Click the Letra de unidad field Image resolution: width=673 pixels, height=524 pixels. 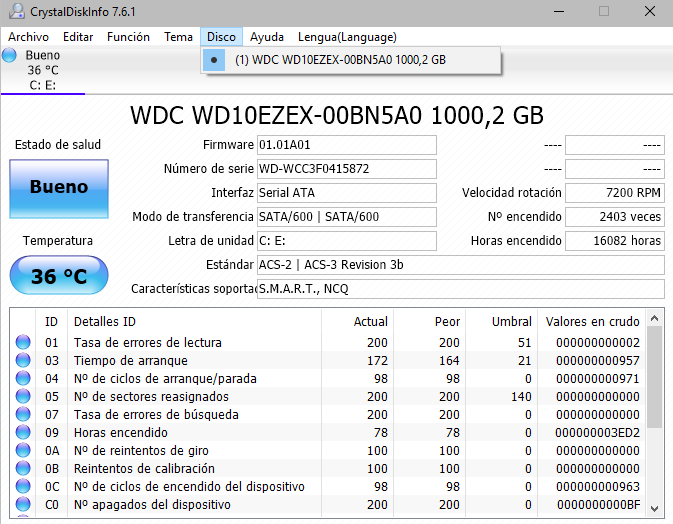tap(347, 241)
